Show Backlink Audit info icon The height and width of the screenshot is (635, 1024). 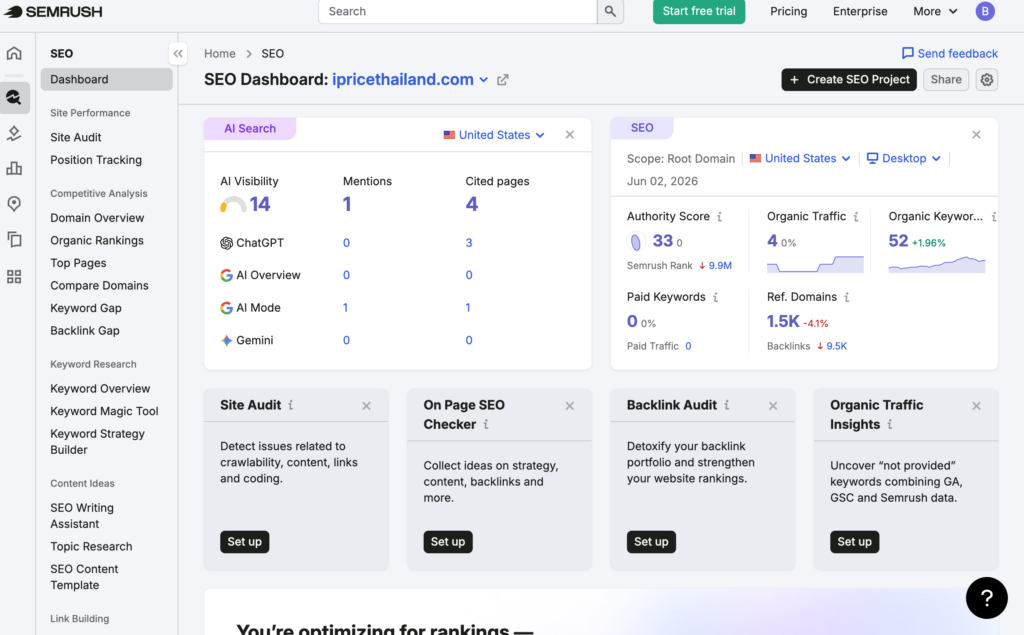[x=727, y=405]
